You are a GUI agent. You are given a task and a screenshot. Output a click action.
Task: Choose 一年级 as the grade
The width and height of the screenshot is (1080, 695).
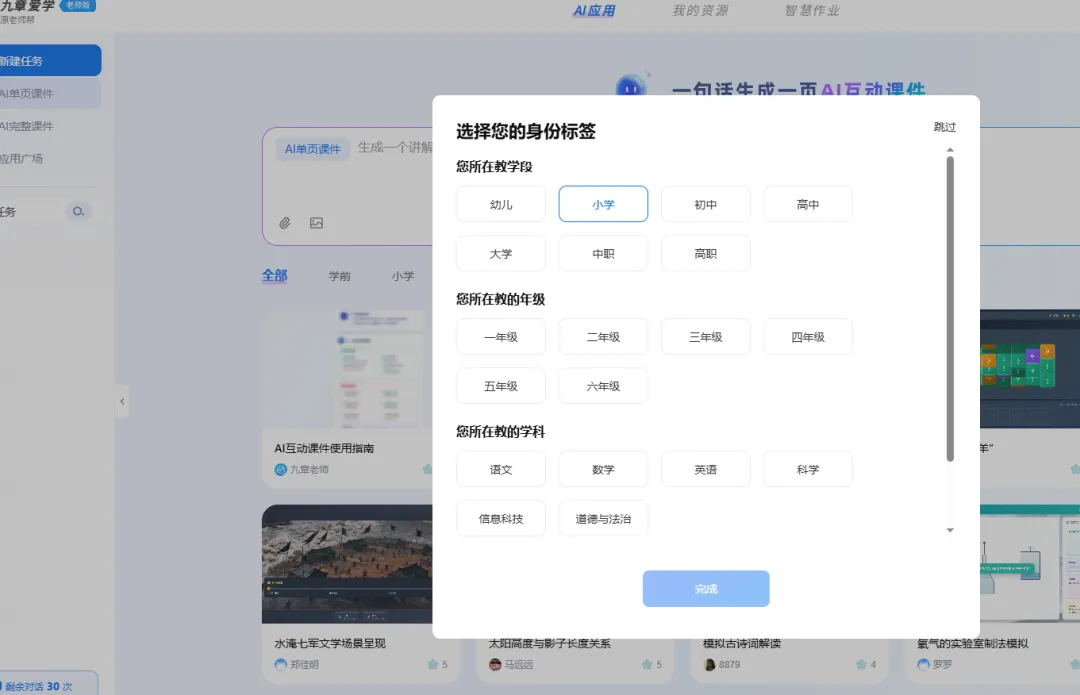501,337
